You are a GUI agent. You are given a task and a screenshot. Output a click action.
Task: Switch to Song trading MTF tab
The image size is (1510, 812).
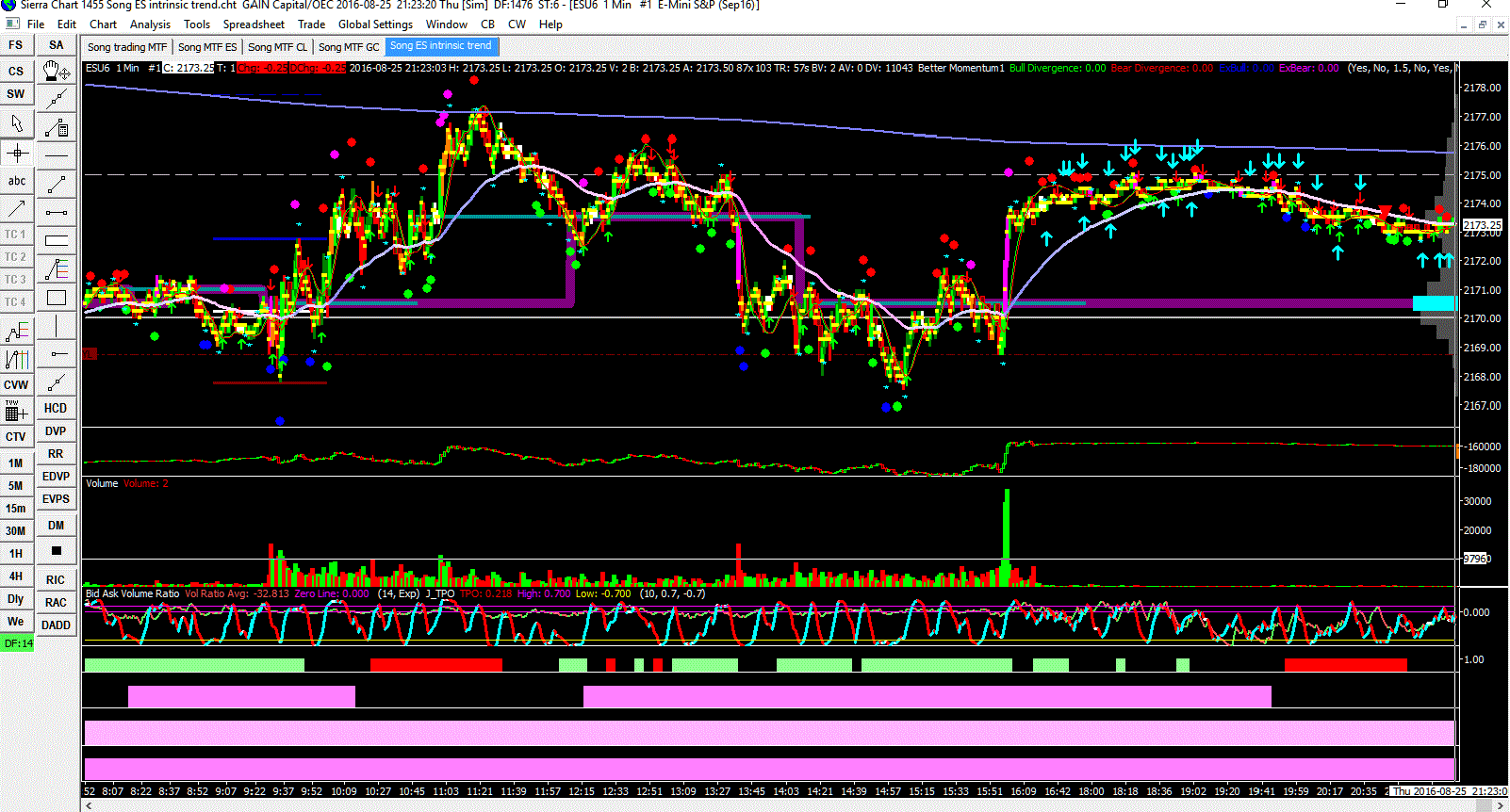127,47
